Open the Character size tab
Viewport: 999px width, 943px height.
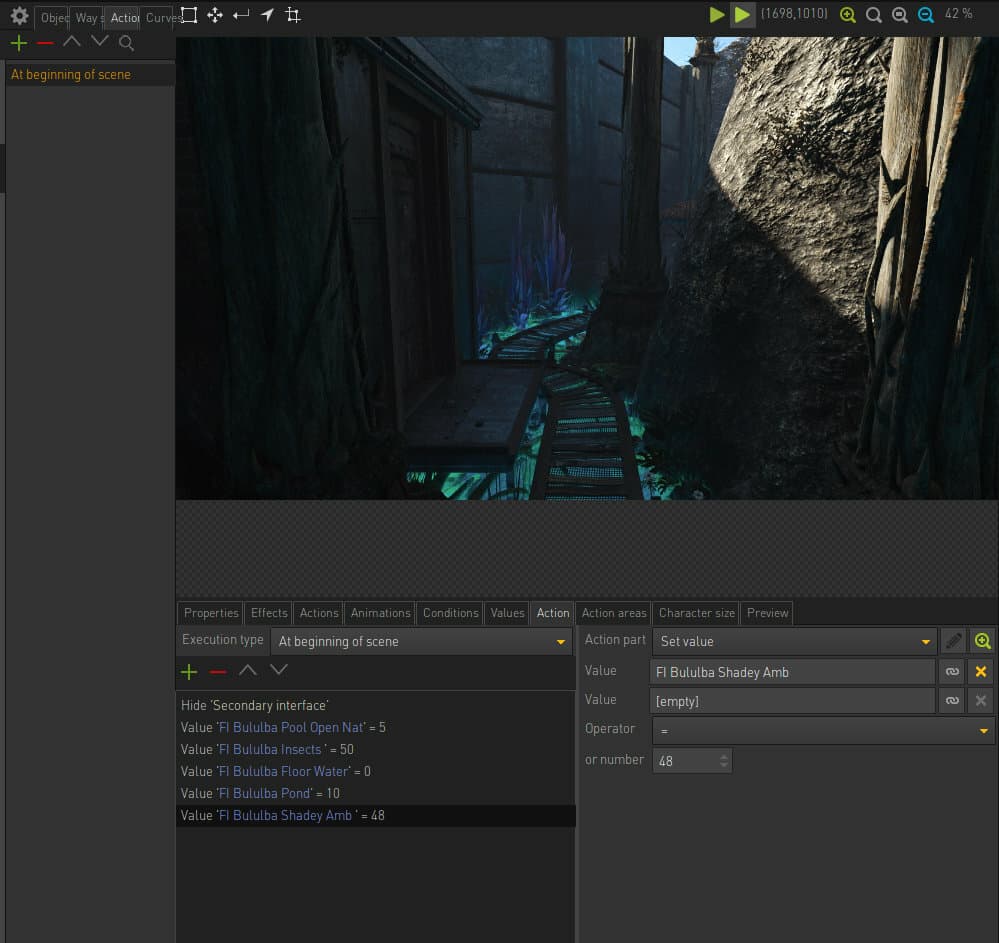click(x=696, y=613)
